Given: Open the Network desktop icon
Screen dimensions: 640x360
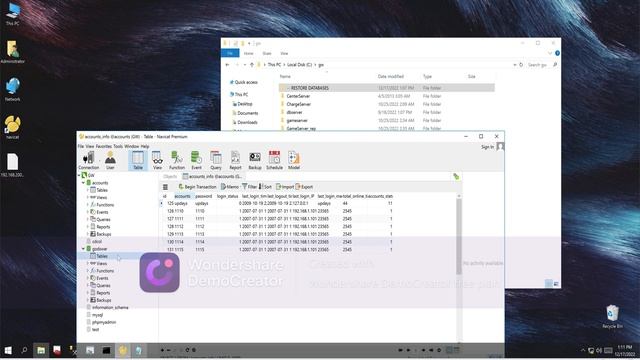Looking at the screenshot, I should (13, 90).
